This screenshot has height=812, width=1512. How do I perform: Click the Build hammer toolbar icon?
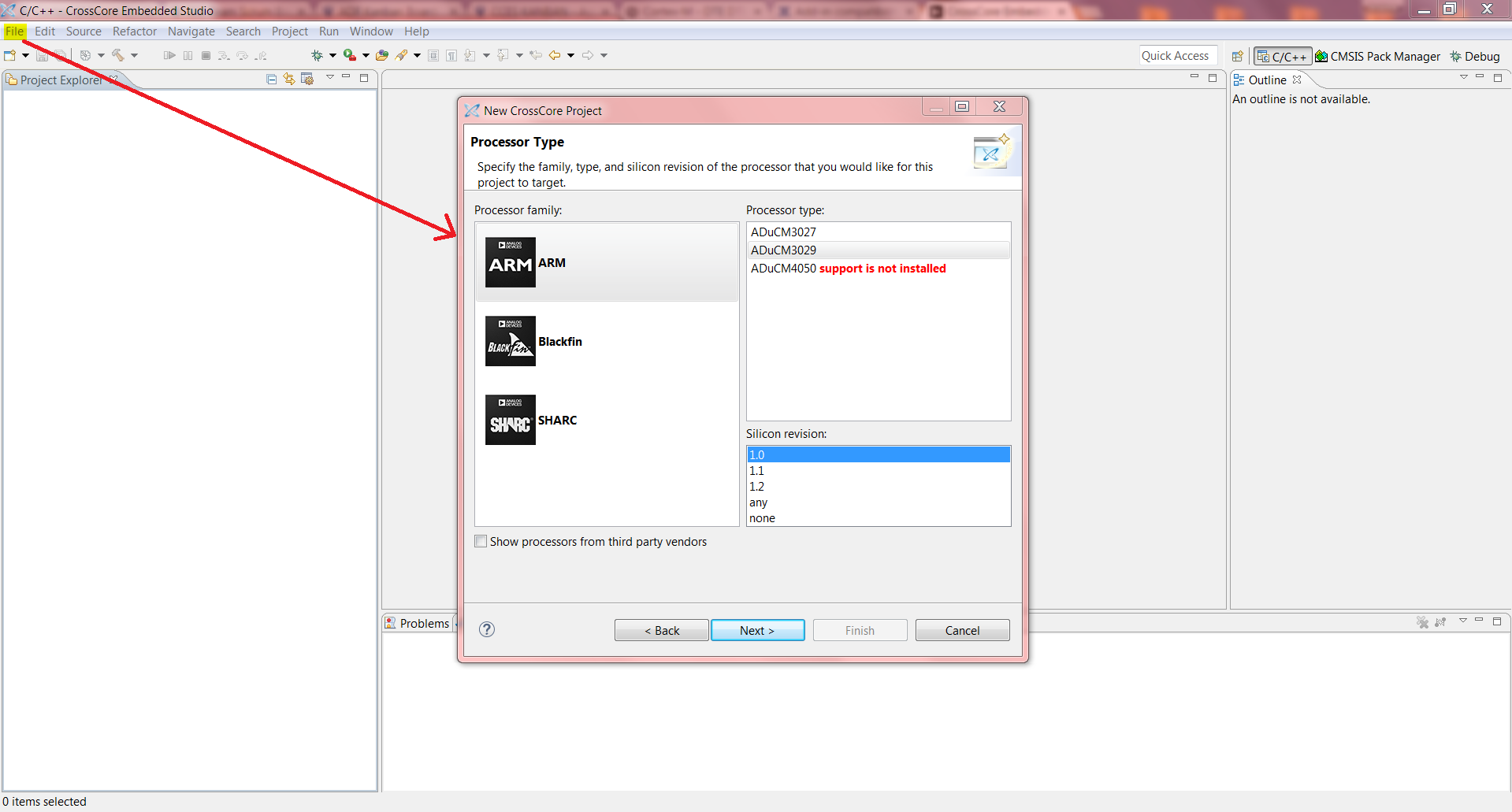pos(118,55)
